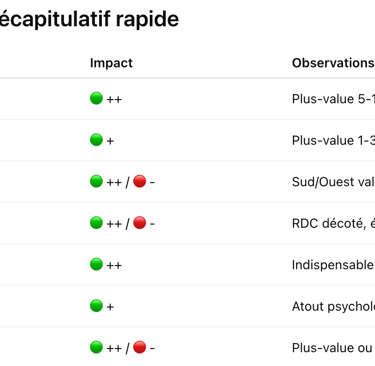Click the "Sud/Ouest val" observation cell
375x366 pixels.
click(333, 182)
